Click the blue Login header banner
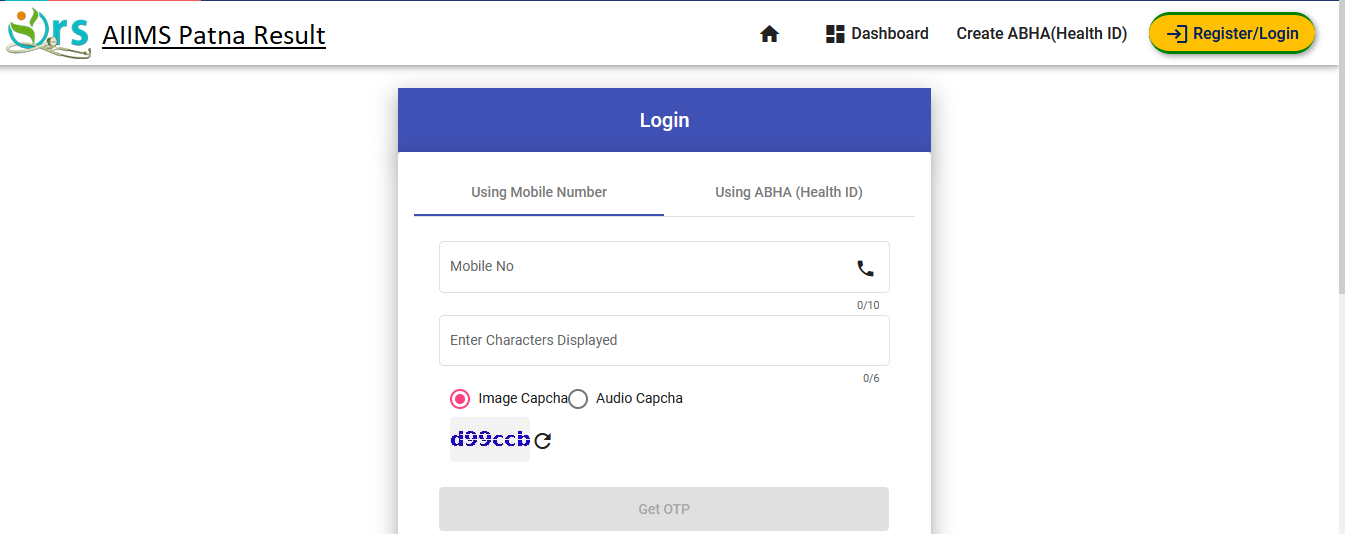 tap(664, 120)
